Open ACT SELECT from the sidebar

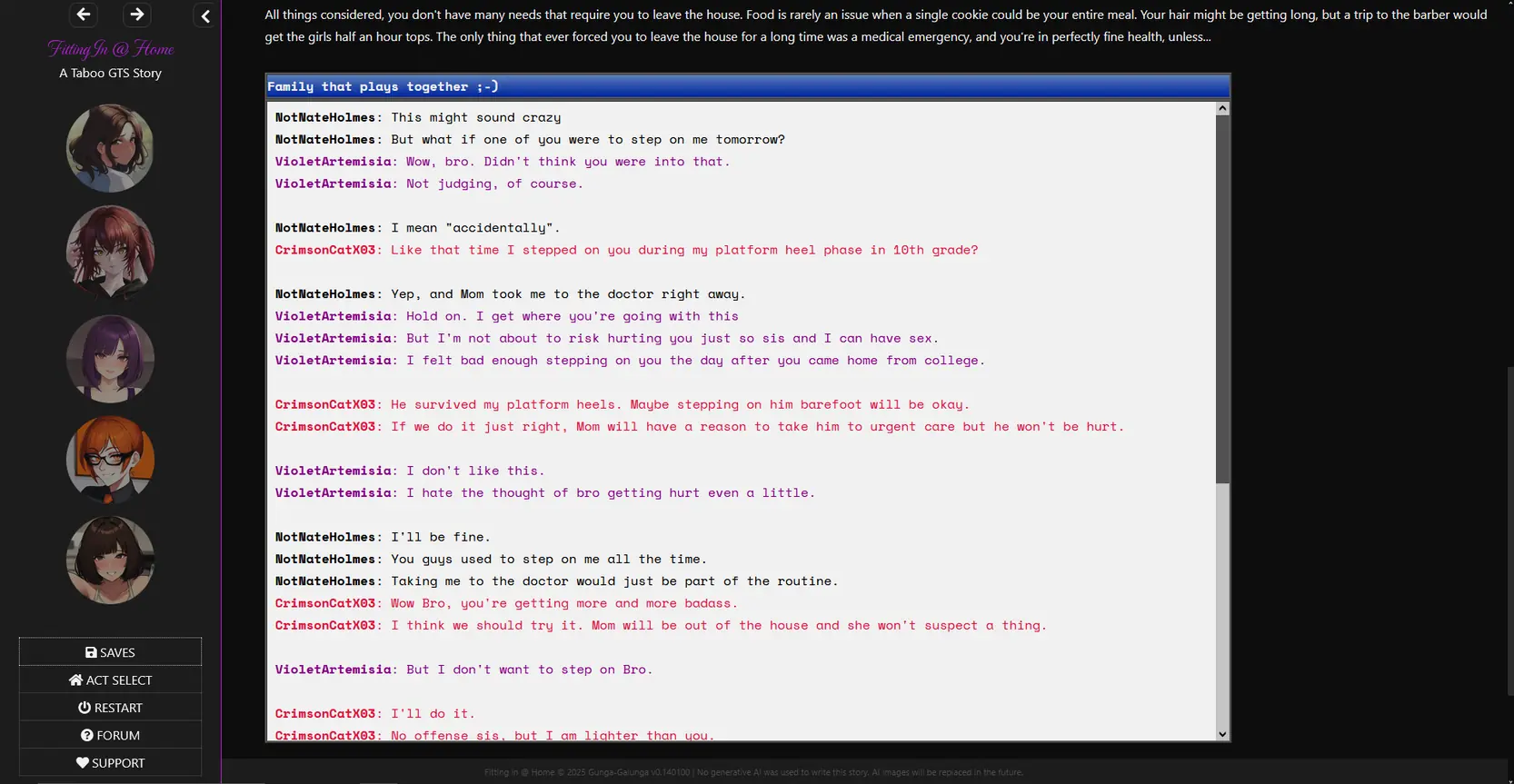[x=110, y=680]
